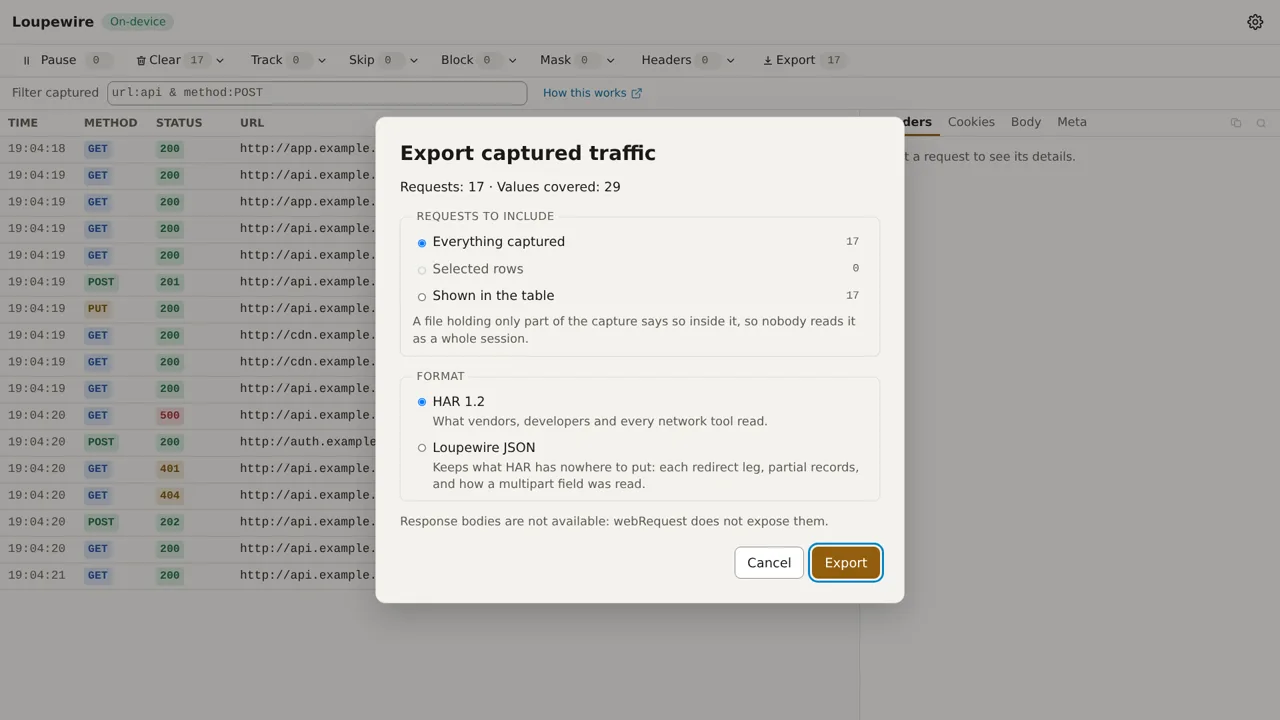The image size is (1280, 720).
Task: Click the URL column header
Action: coord(252,123)
